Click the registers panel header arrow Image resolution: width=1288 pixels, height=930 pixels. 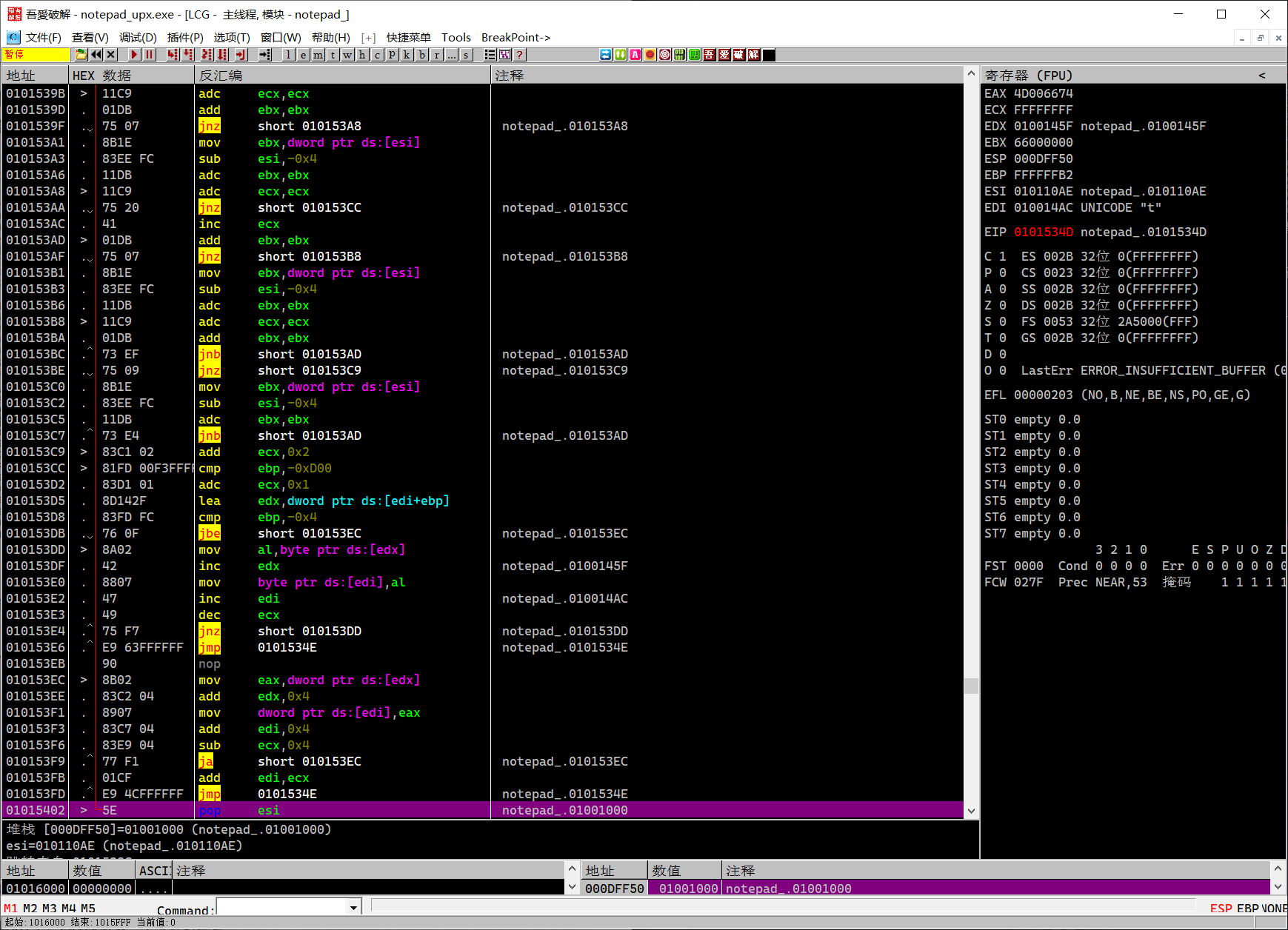(x=1261, y=76)
